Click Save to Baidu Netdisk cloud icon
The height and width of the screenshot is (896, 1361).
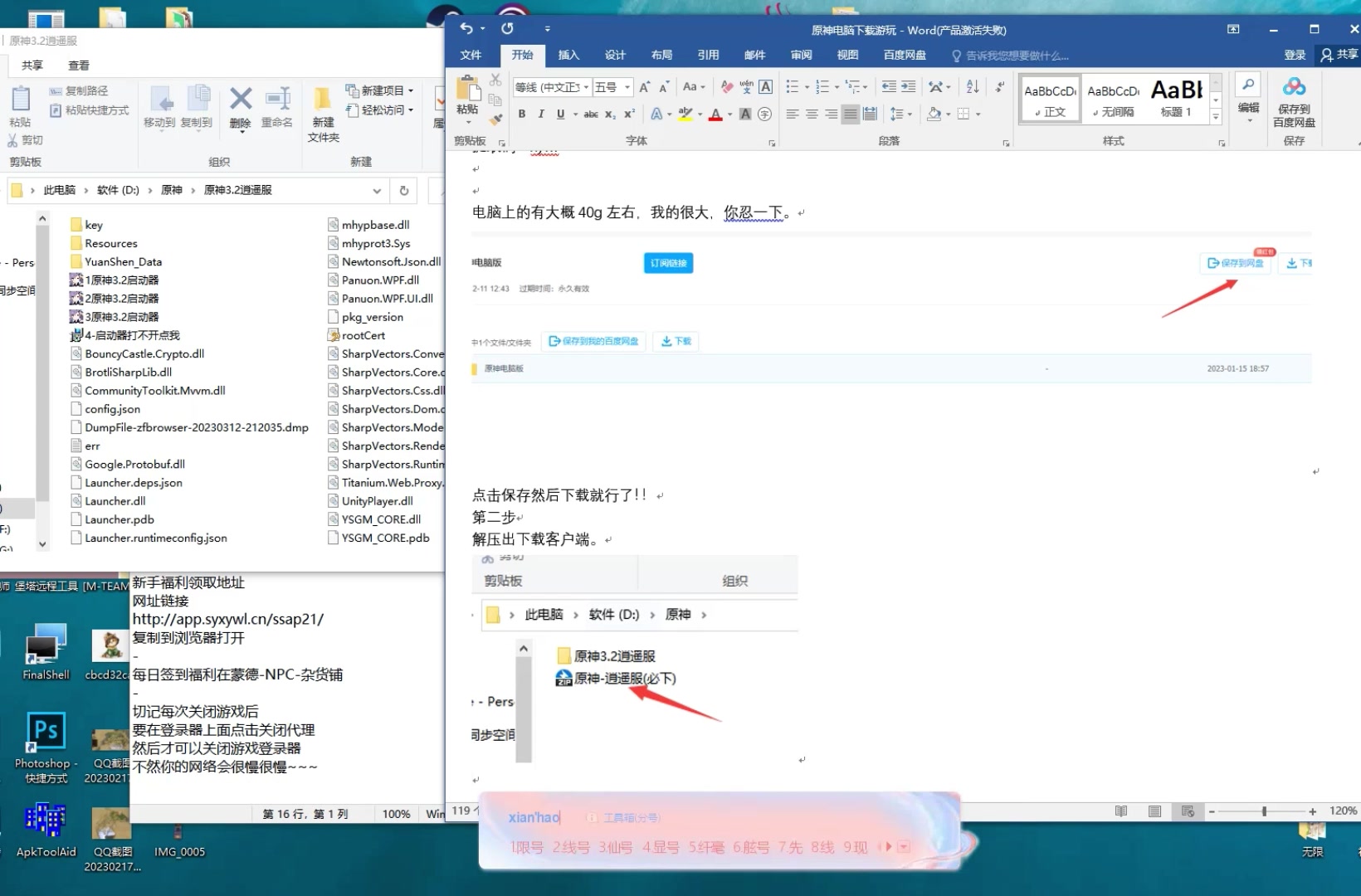(x=1294, y=86)
